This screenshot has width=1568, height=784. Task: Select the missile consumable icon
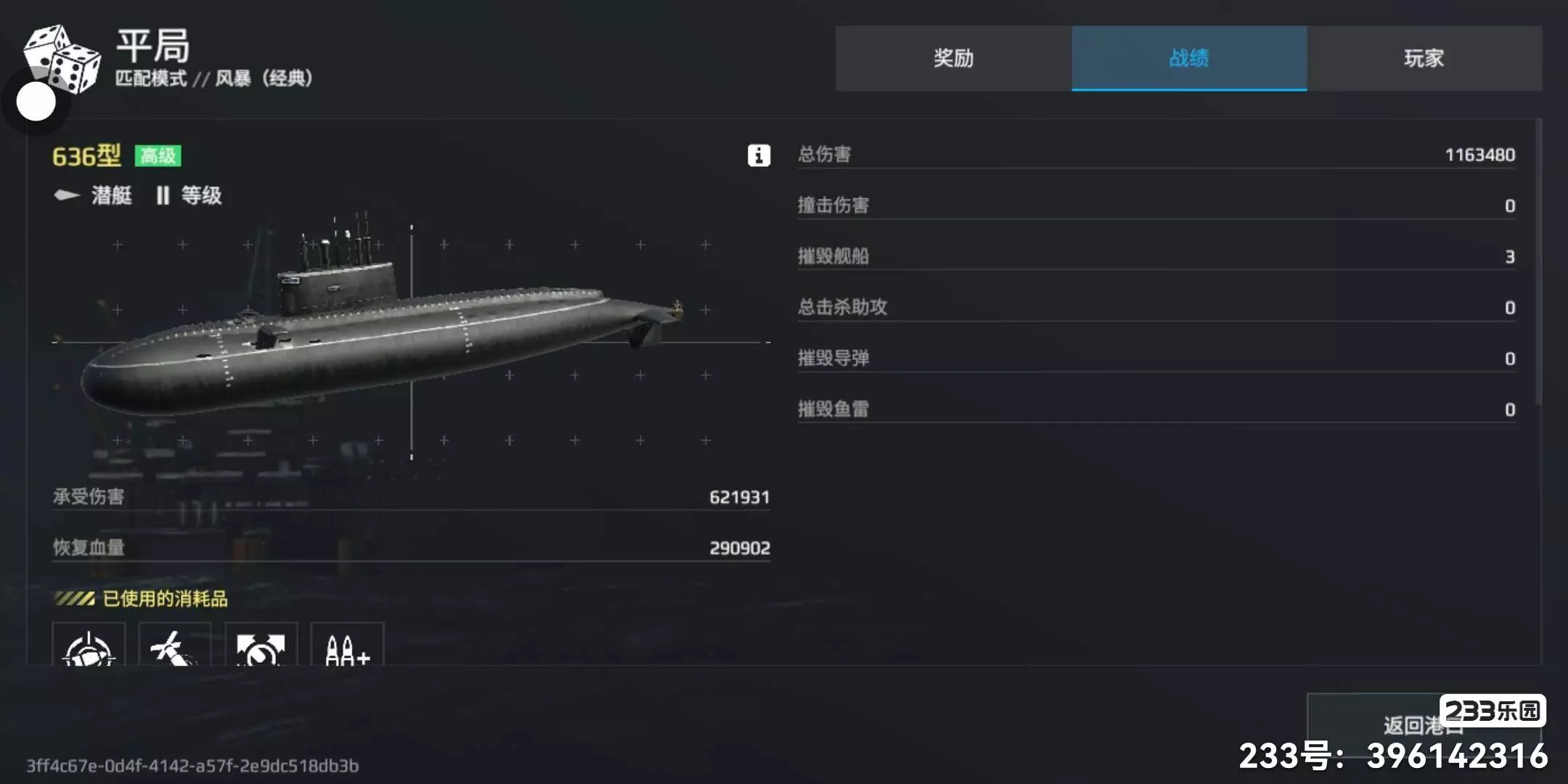174,645
